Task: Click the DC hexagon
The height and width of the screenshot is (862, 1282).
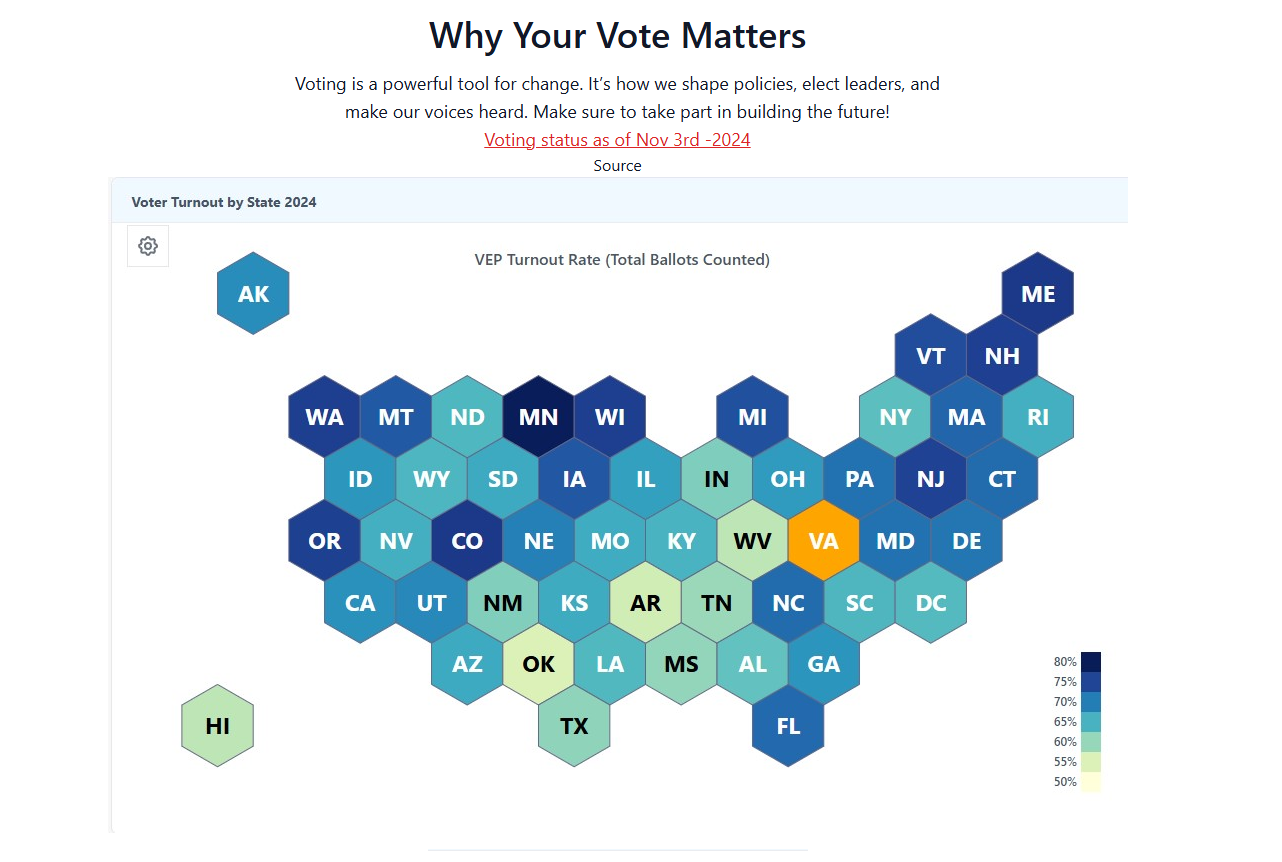Action: (x=931, y=603)
